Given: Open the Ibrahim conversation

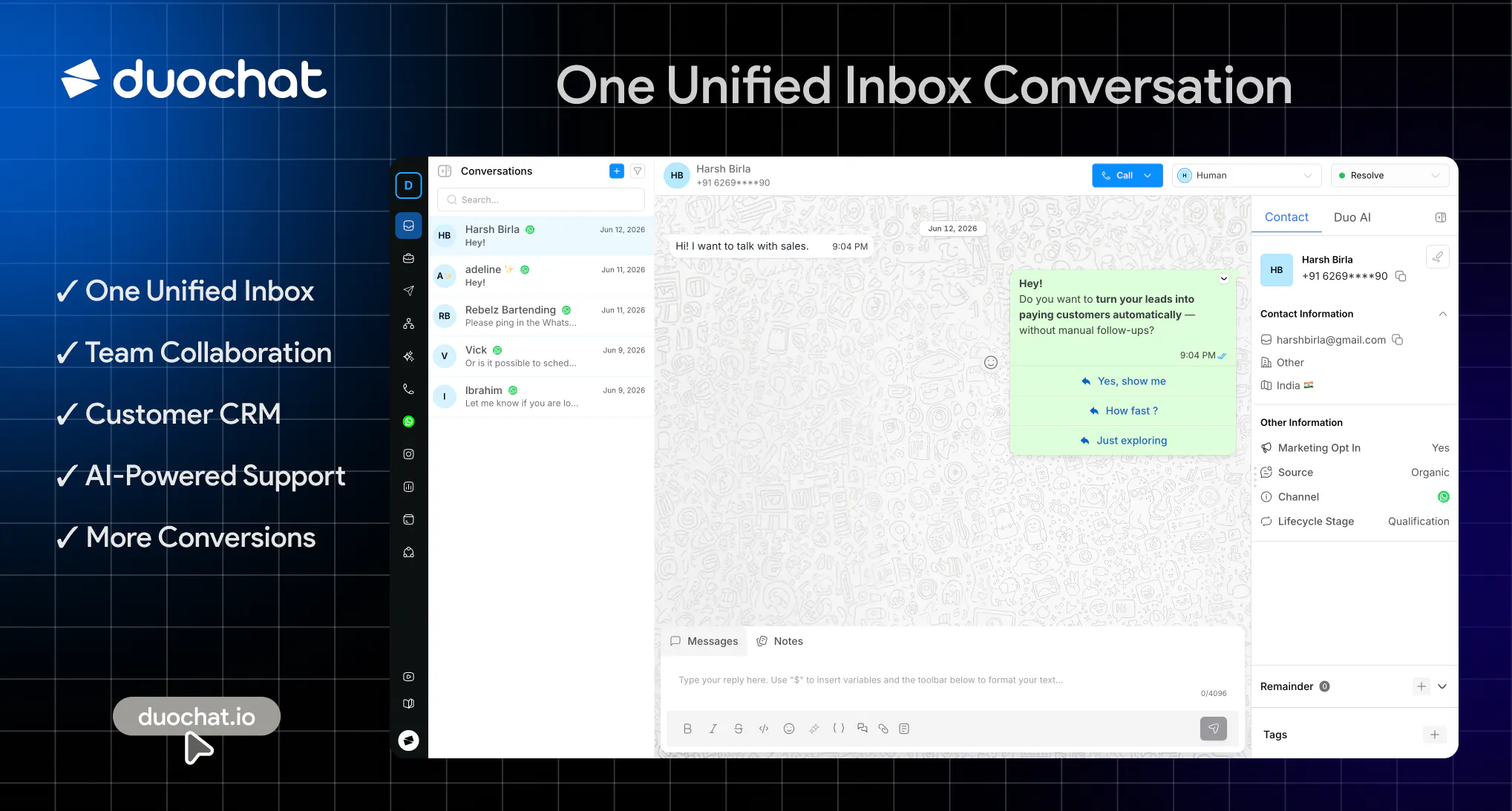Looking at the screenshot, I should click(x=541, y=396).
